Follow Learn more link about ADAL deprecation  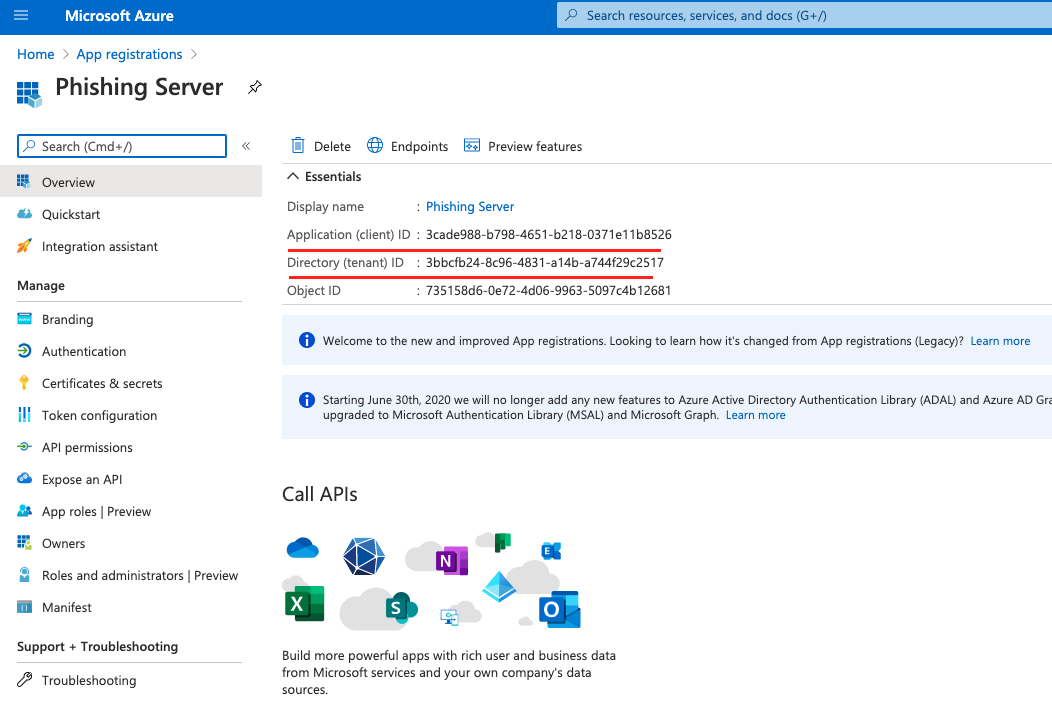click(x=755, y=415)
